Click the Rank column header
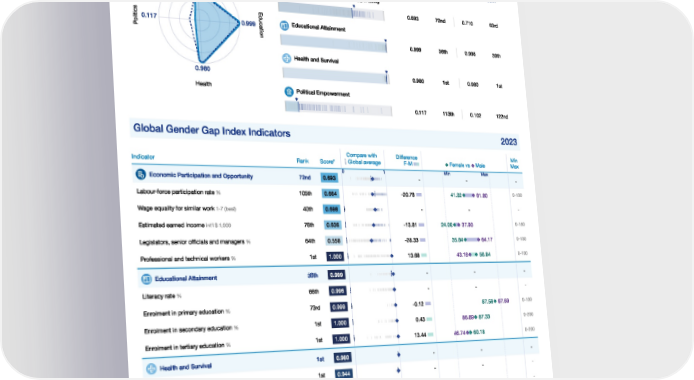Viewport: 694px width, 380px height. point(303,161)
